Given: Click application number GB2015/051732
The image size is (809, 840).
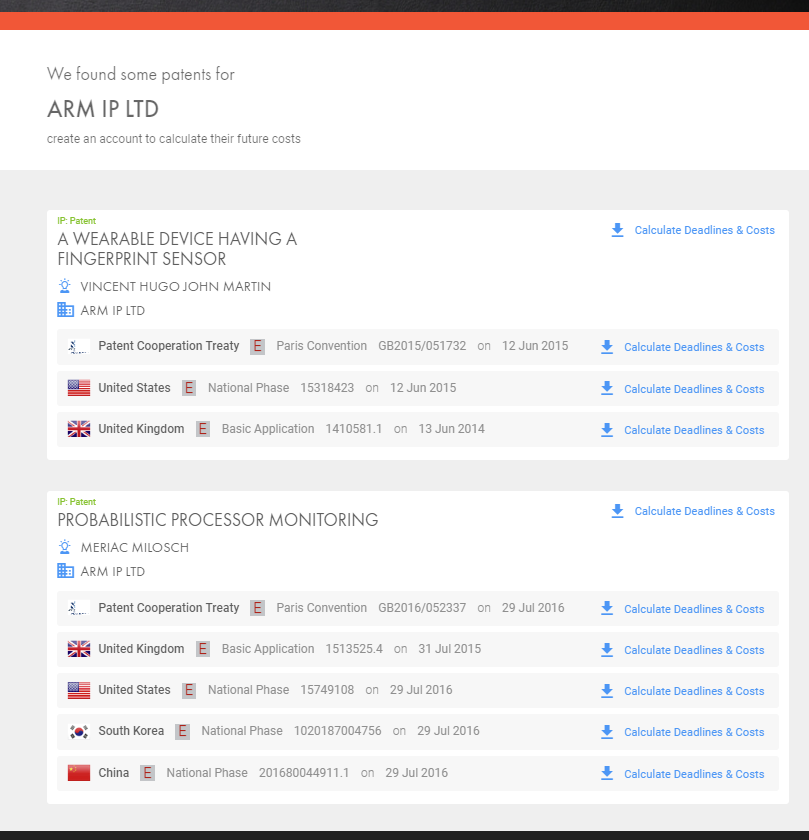Looking at the screenshot, I should (x=422, y=346).
